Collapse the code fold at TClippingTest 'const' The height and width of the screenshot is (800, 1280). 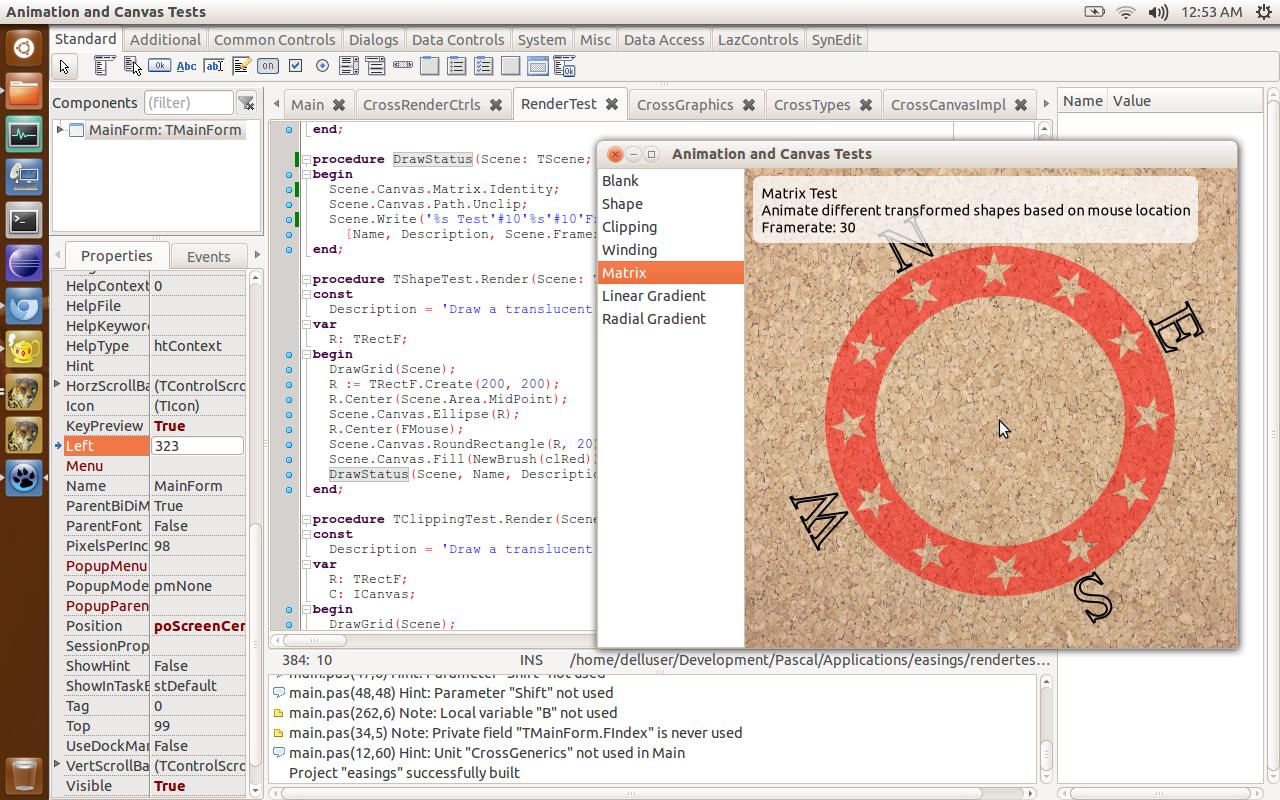click(306, 534)
